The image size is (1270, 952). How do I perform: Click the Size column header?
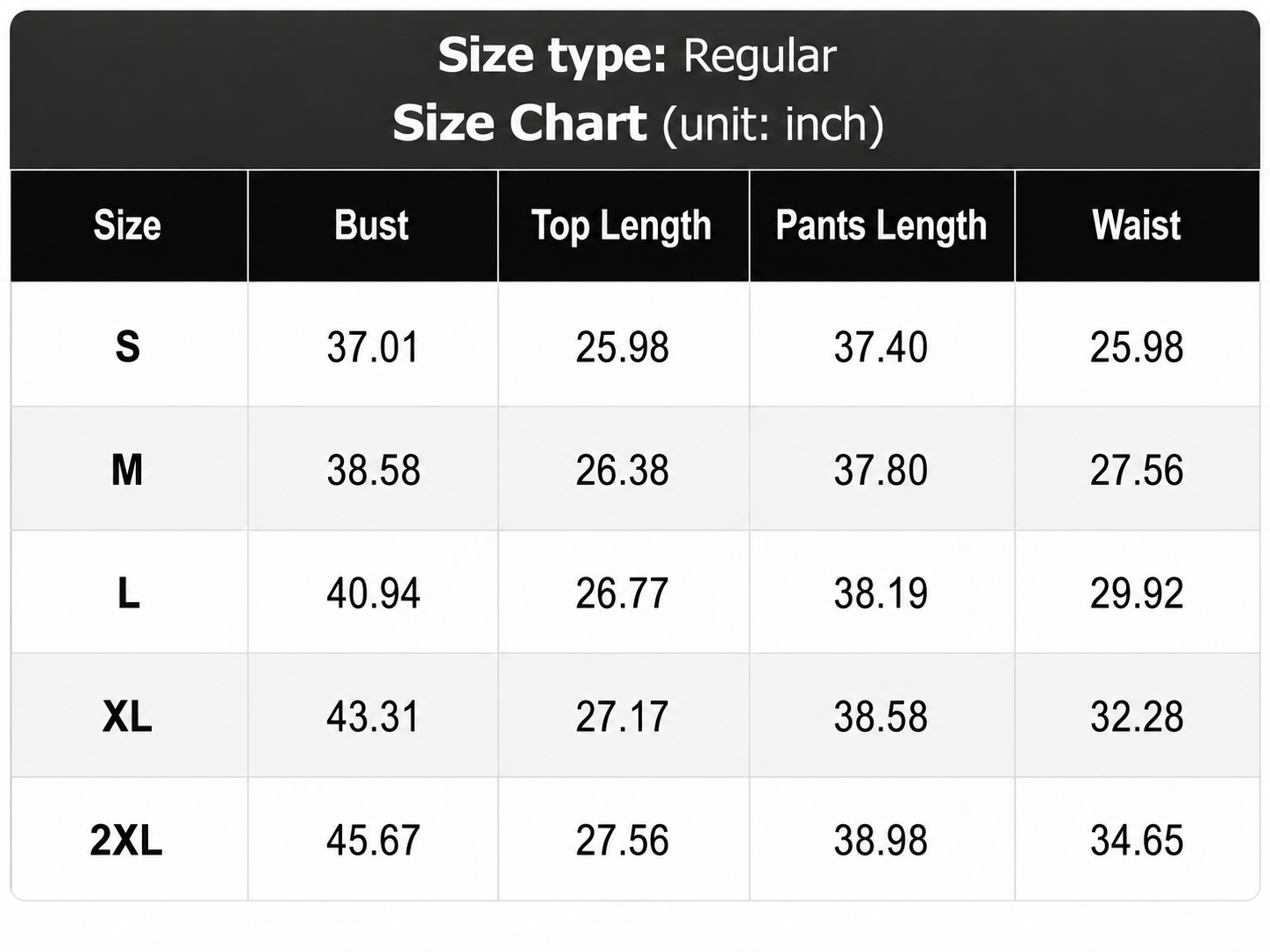pos(128,225)
